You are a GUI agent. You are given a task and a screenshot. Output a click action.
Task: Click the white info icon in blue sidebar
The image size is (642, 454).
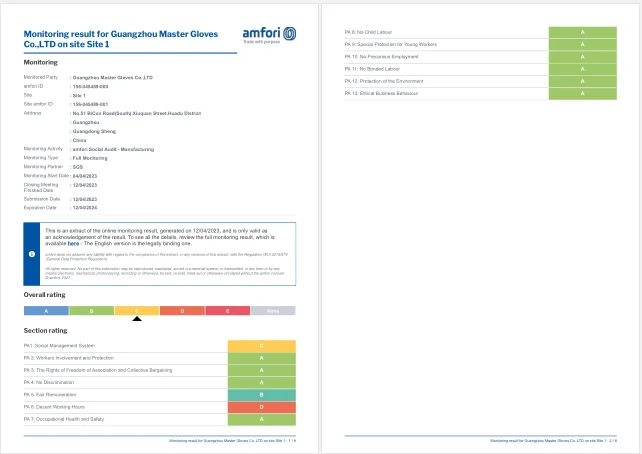click(x=32, y=254)
